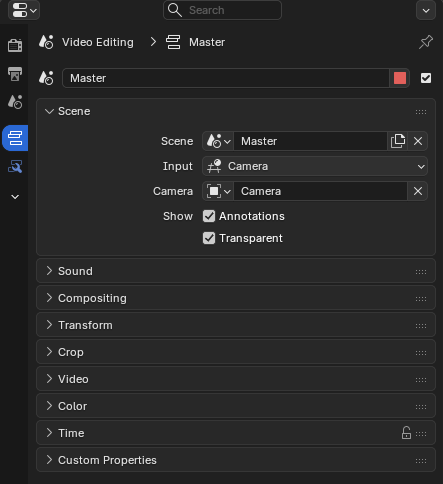Click the Scene panel drag grip
Viewport: 443px width, 484px height.
421,112
